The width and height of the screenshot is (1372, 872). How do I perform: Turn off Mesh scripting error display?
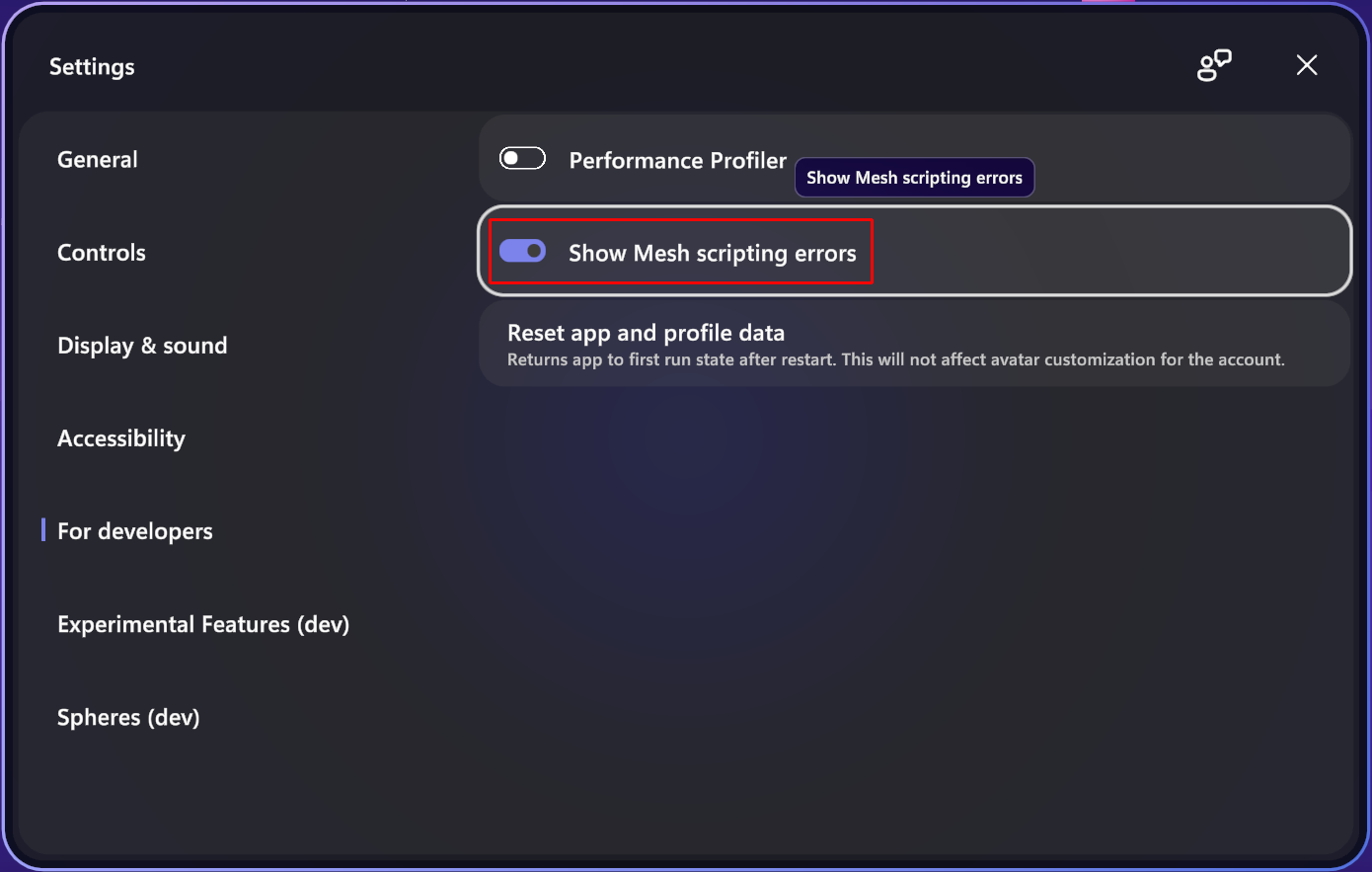tap(523, 251)
